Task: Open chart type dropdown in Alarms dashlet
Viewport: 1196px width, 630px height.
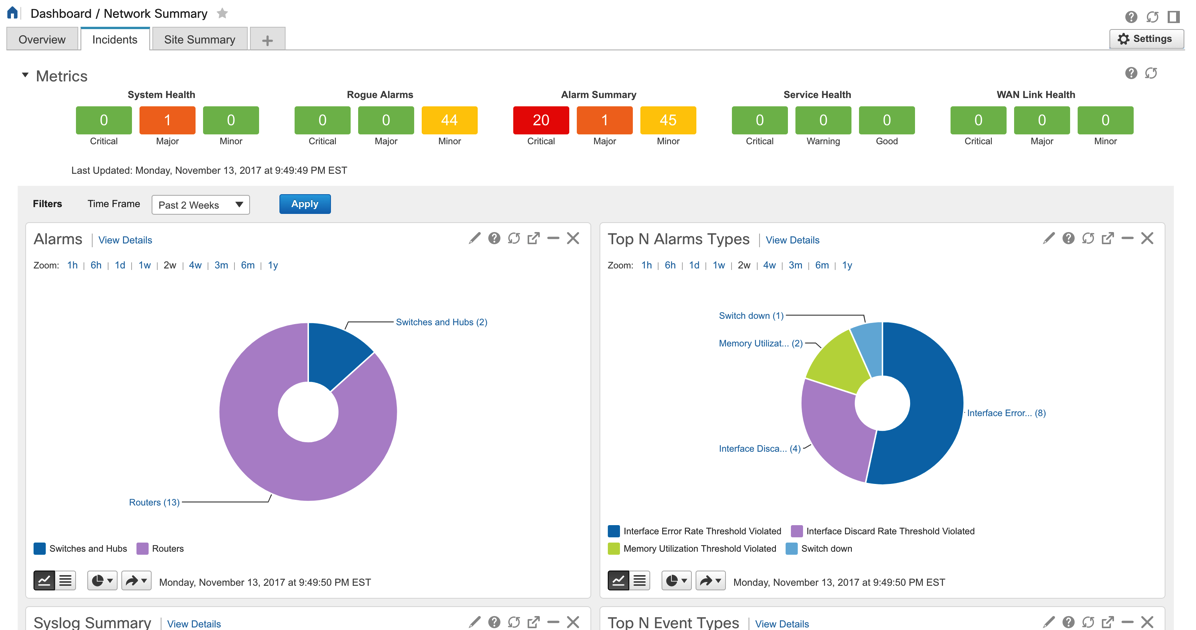Action: coord(102,581)
